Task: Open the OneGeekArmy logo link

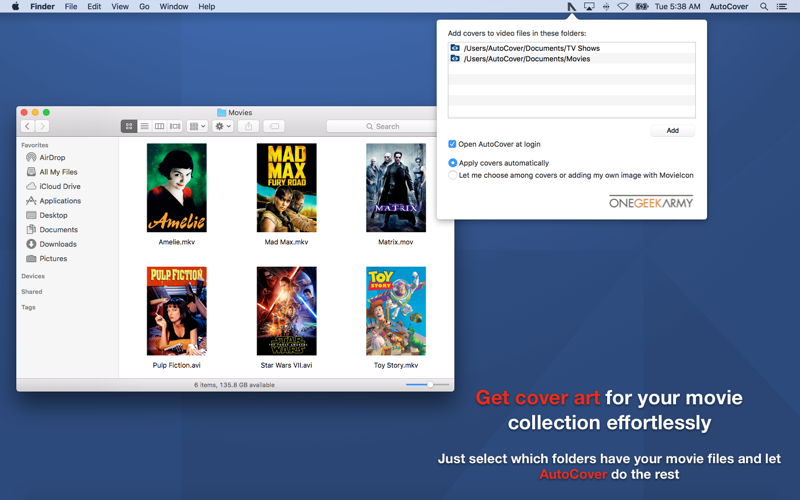Action: (x=651, y=202)
